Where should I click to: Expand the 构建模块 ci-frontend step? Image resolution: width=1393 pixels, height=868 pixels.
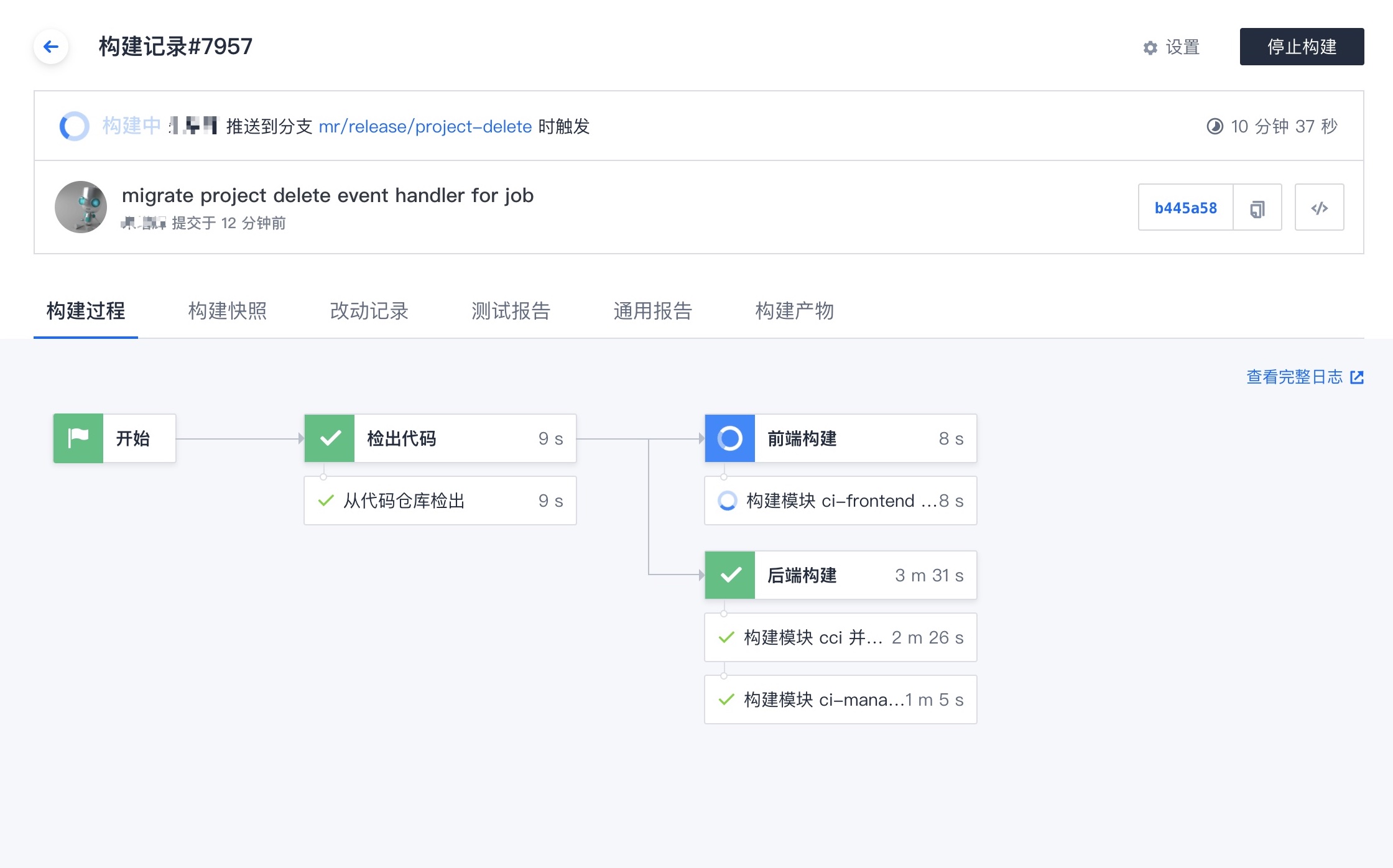(840, 501)
